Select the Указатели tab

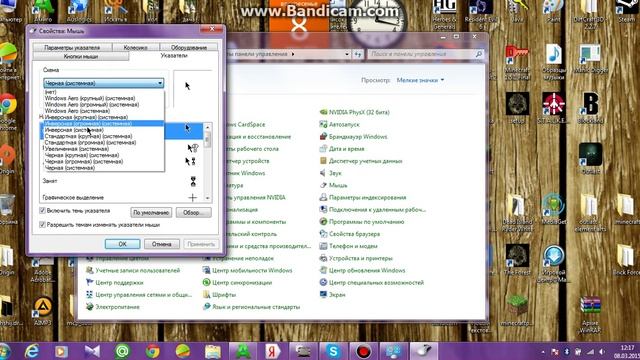tap(174, 56)
